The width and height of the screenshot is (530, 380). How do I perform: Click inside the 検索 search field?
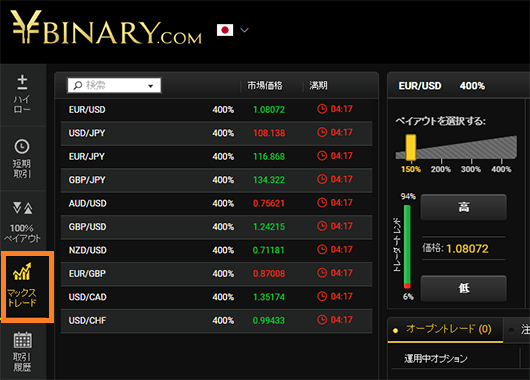click(114, 85)
